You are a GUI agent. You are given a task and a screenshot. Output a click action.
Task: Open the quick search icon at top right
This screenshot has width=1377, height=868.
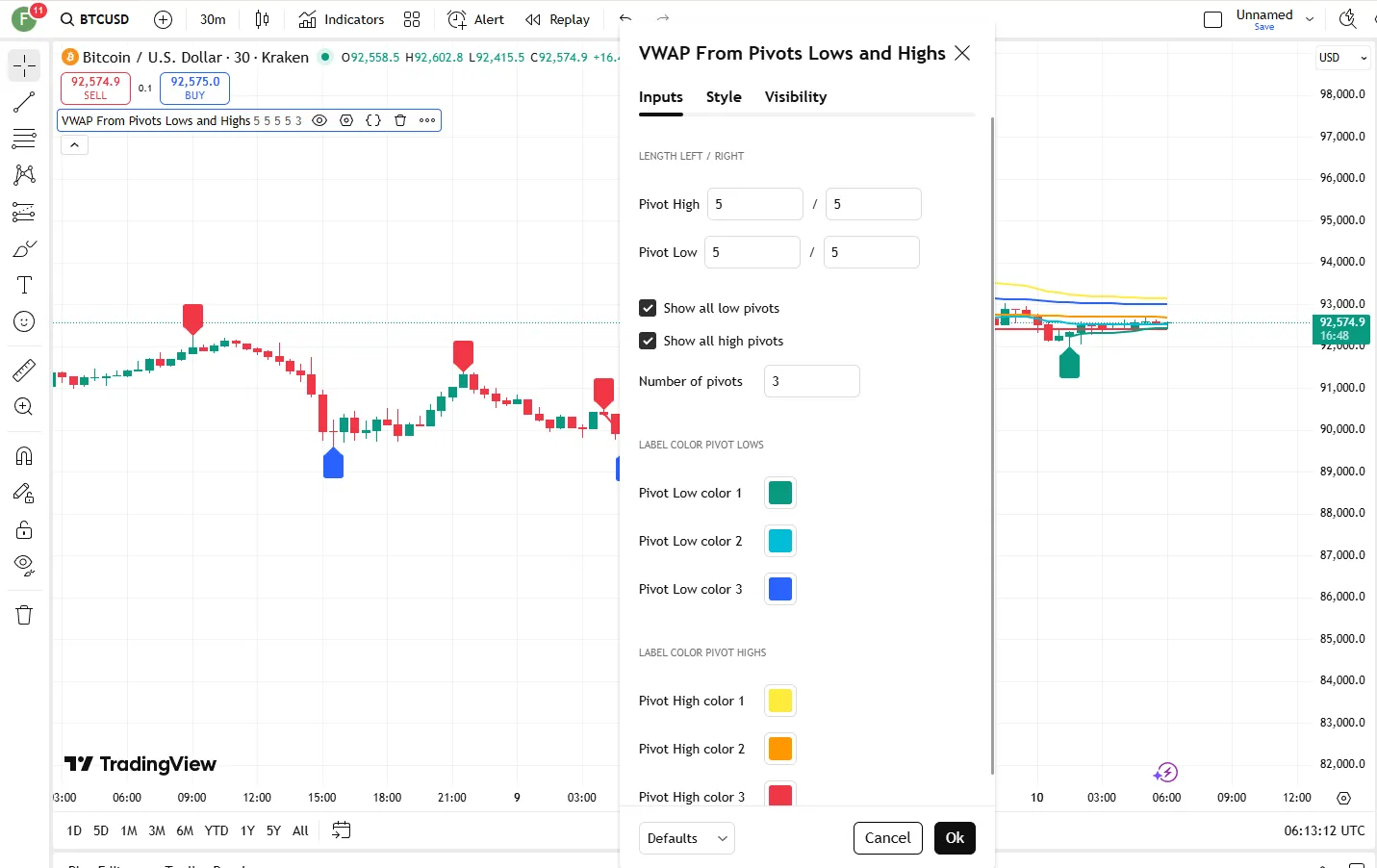[x=1348, y=19]
